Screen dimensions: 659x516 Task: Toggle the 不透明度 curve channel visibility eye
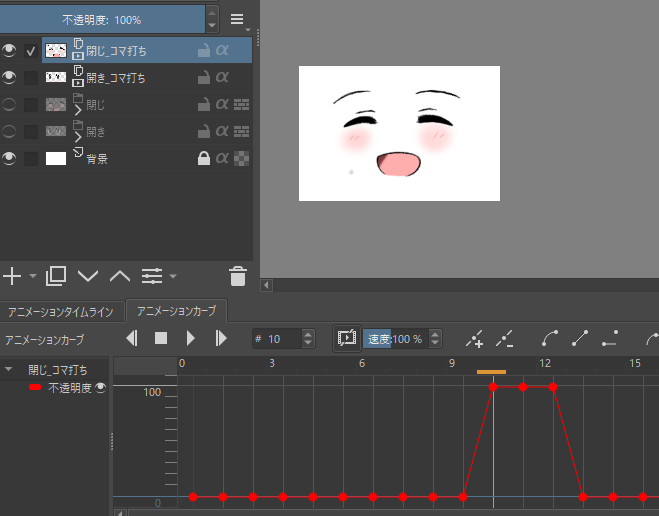(x=101, y=387)
